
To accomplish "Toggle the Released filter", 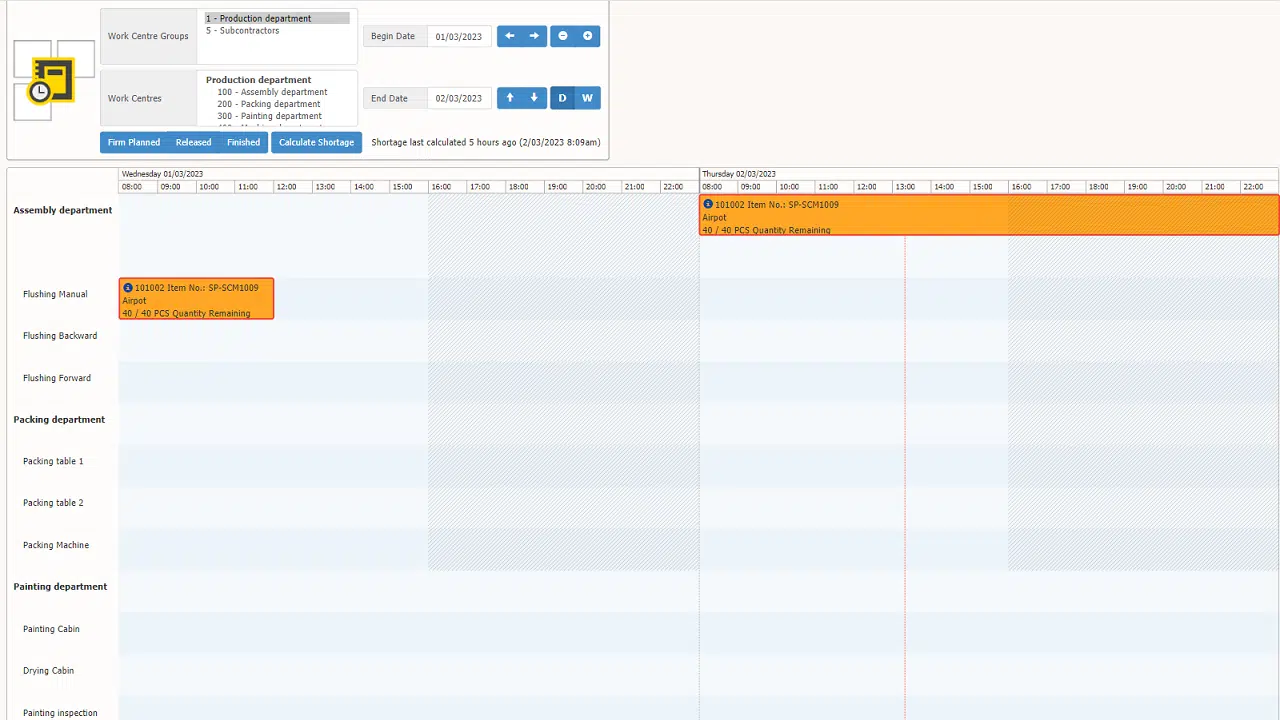I will coord(193,142).
